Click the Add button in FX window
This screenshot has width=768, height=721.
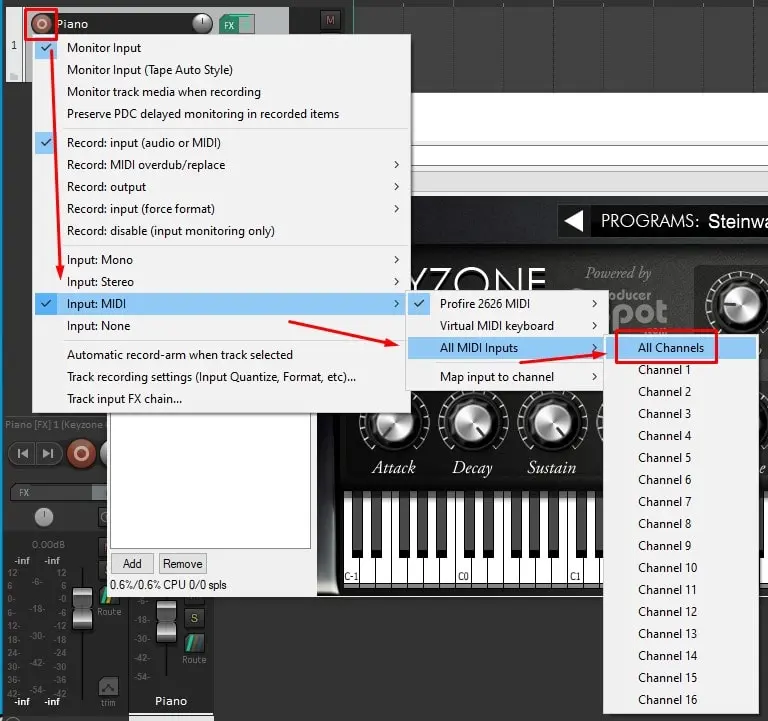pos(132,564)
